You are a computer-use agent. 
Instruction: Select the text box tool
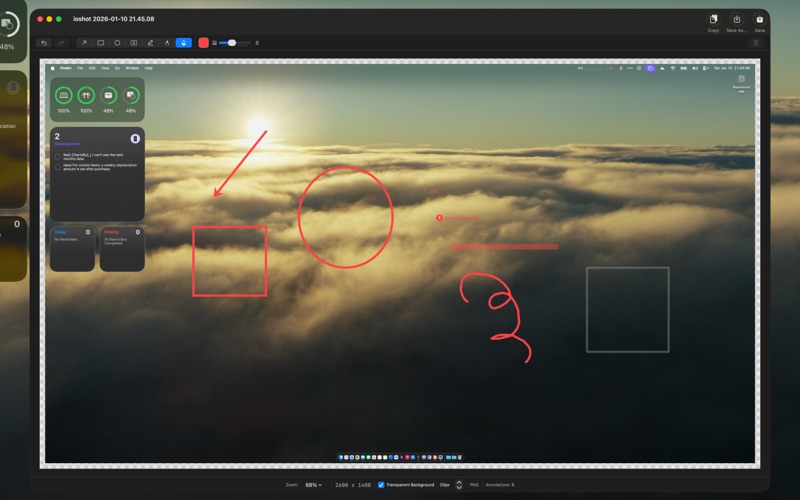[x=134, y=43]
